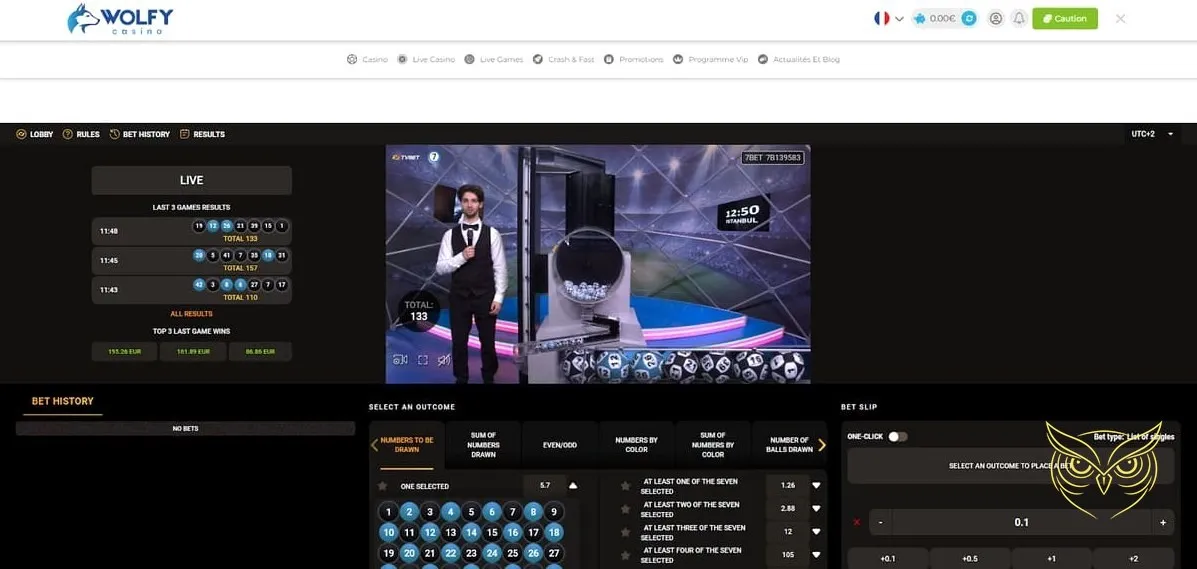Select the Even/Odd tab
Image resolution: width=1197 pixels, height=569 pixels.
tap(560, 445)
